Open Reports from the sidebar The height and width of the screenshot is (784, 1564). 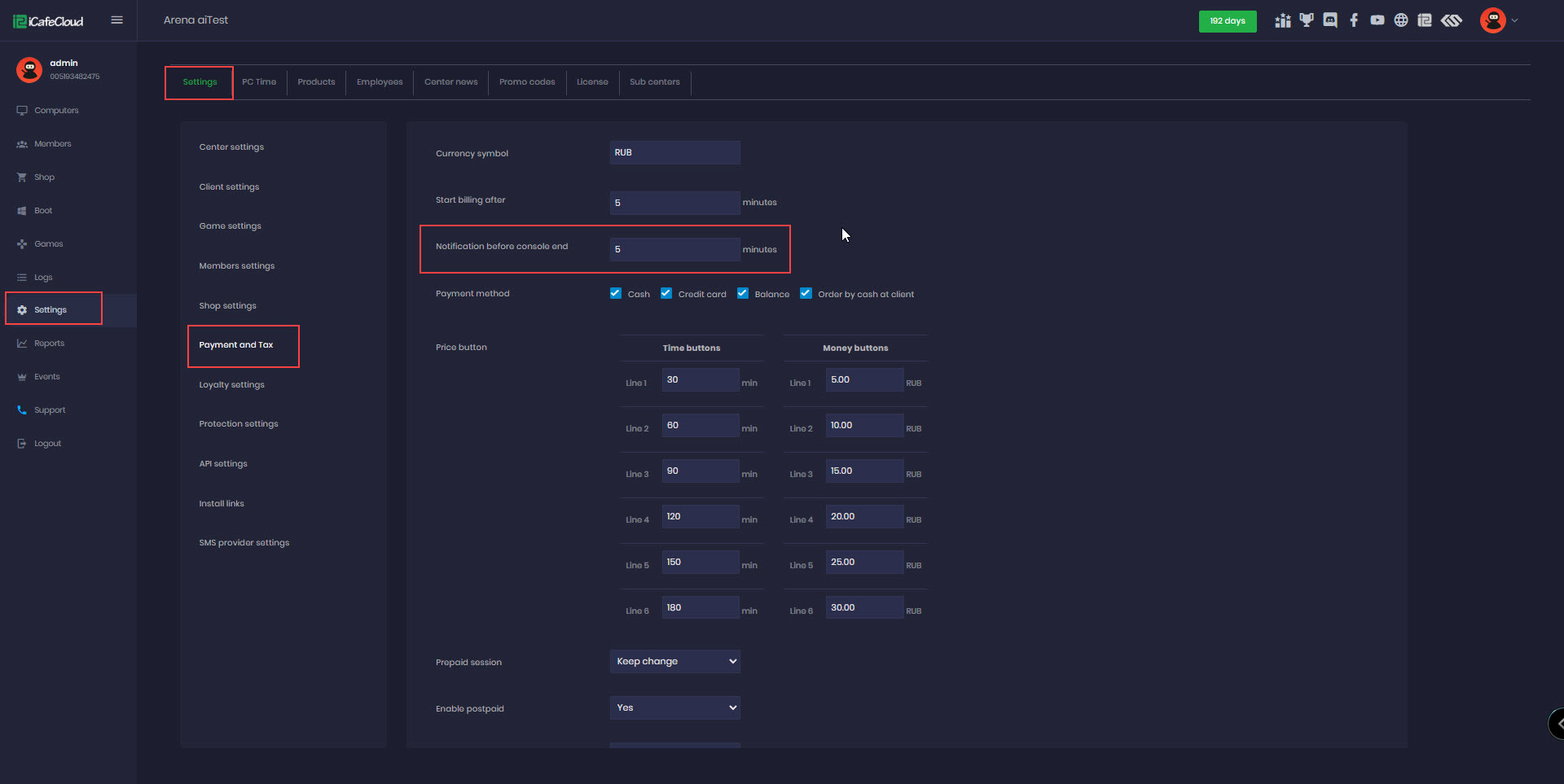tap(49, 344)
